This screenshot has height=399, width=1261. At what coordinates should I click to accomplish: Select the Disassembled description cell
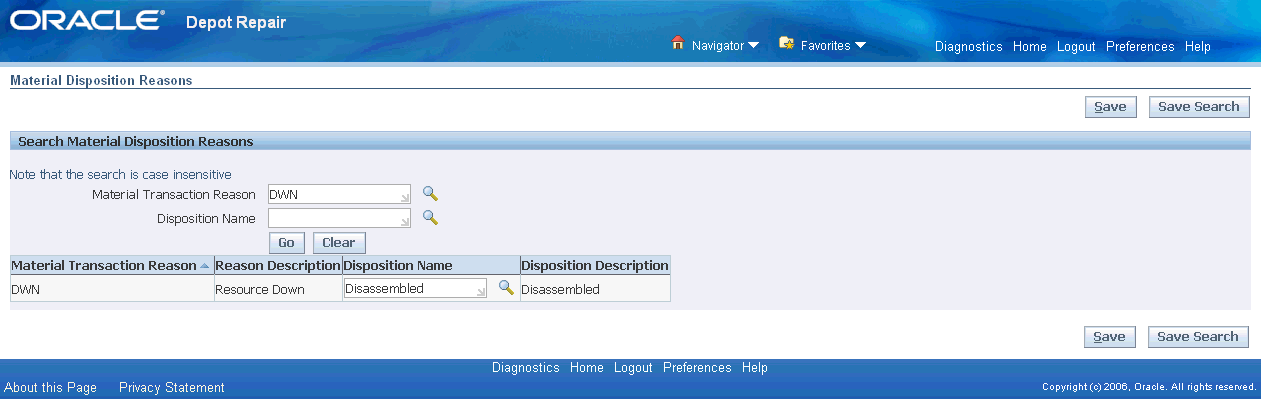point(595,289)
